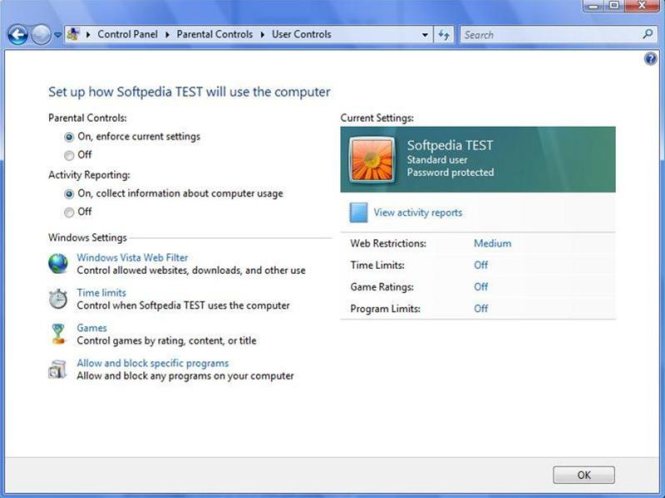The image size is (665, 498).
Task: Click the refresh icon next to address bar
Action: click(444, 35)
